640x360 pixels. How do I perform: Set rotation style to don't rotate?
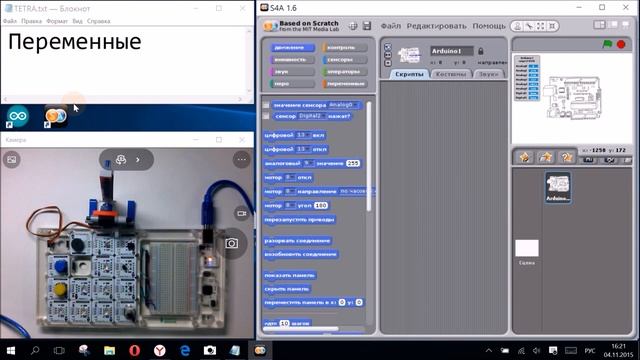[x=388, y=63]
